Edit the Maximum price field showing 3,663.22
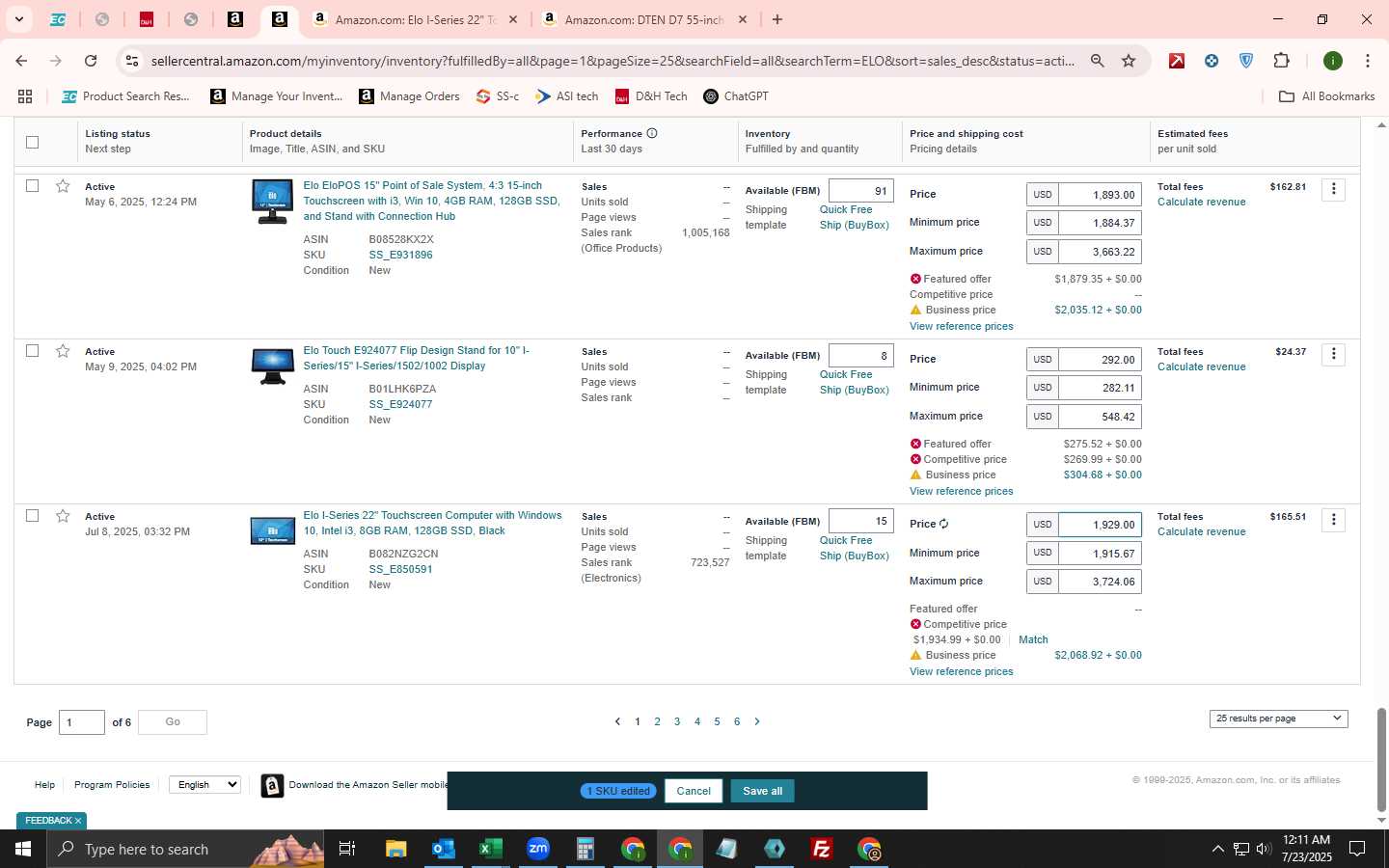 pyautogui.click(x=1100, y=252)
